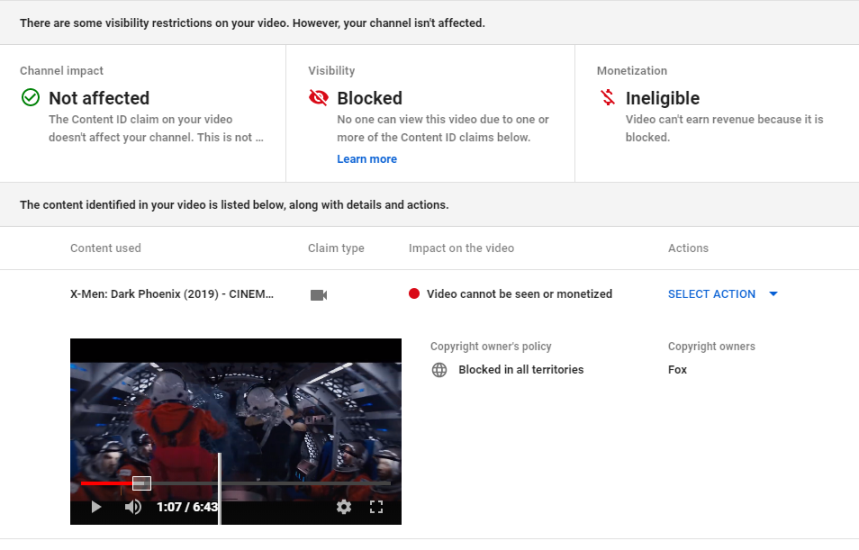The height and width of the screenshot is (550, 859).
Task: Click the crossed-out eye Blocked icon
Action: (x=318, y=98)
